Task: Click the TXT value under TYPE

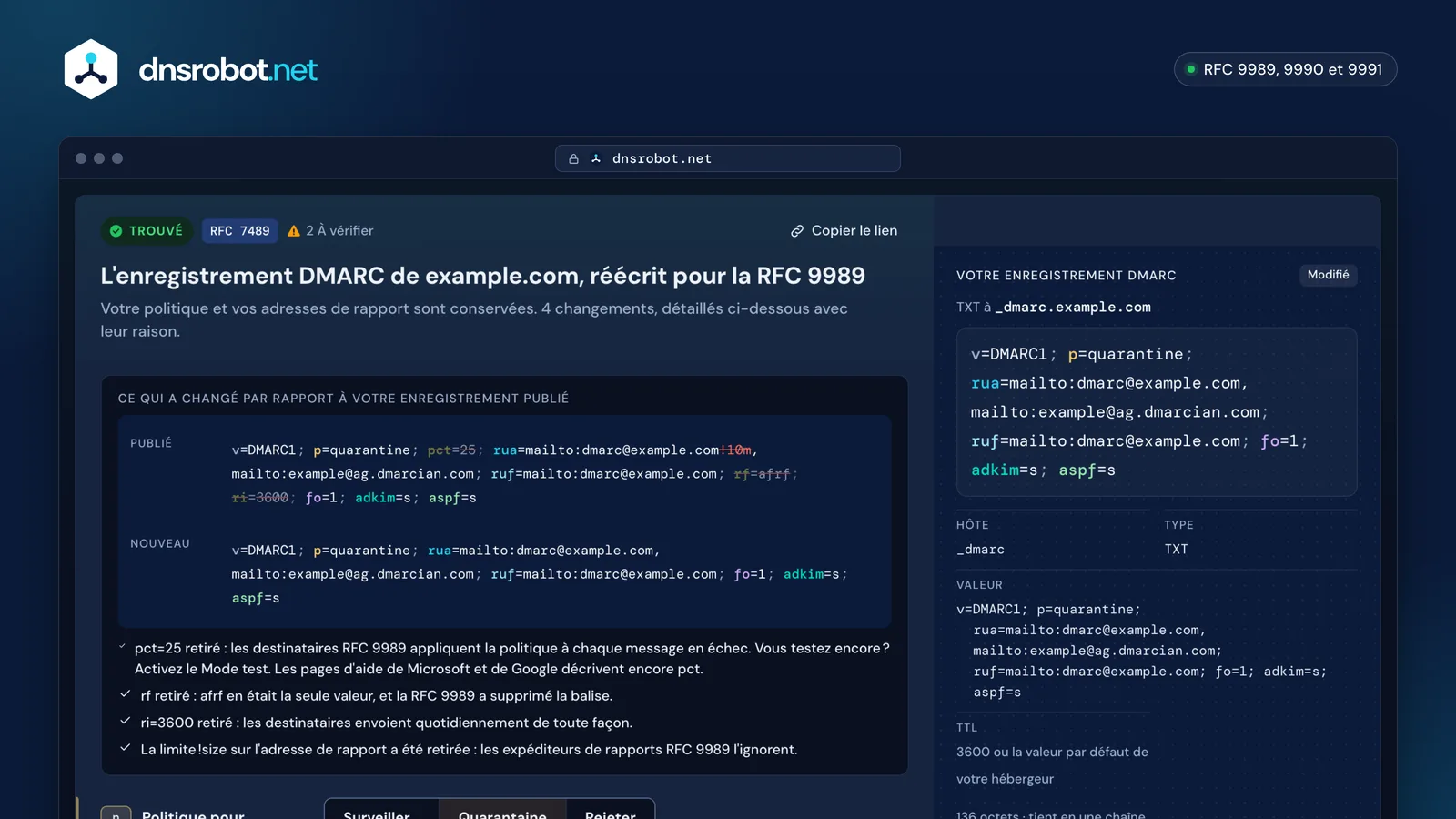Action: tap(1176, 550)
